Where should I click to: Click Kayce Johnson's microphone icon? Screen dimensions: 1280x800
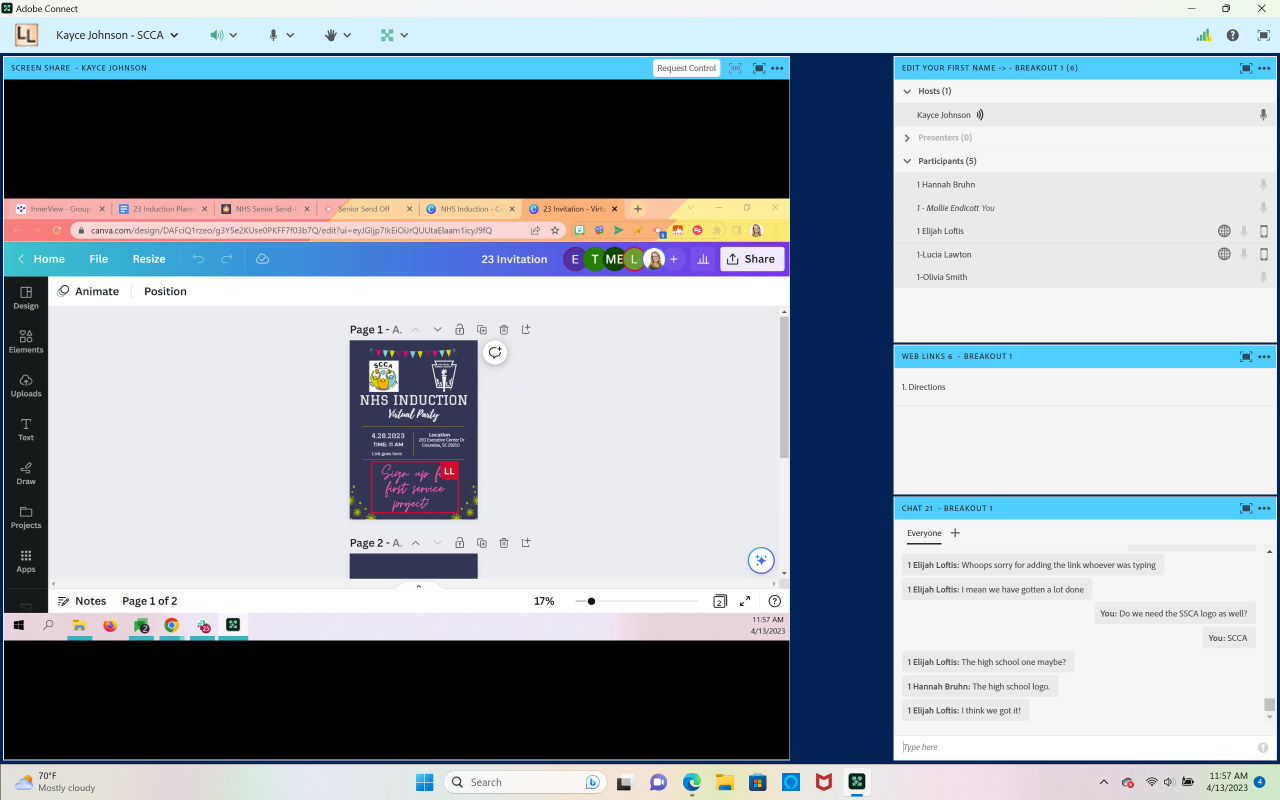(x=1264, y=115)
